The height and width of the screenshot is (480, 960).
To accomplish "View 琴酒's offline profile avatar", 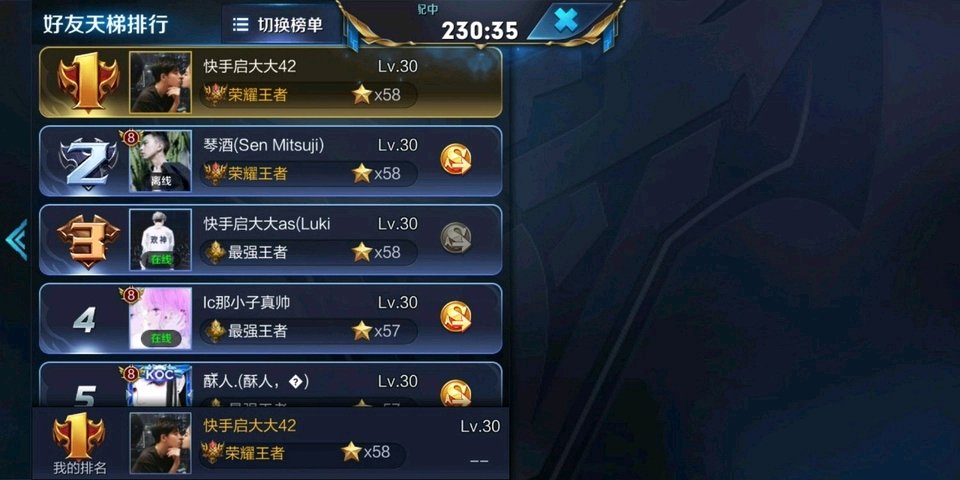I will point(160,161).
